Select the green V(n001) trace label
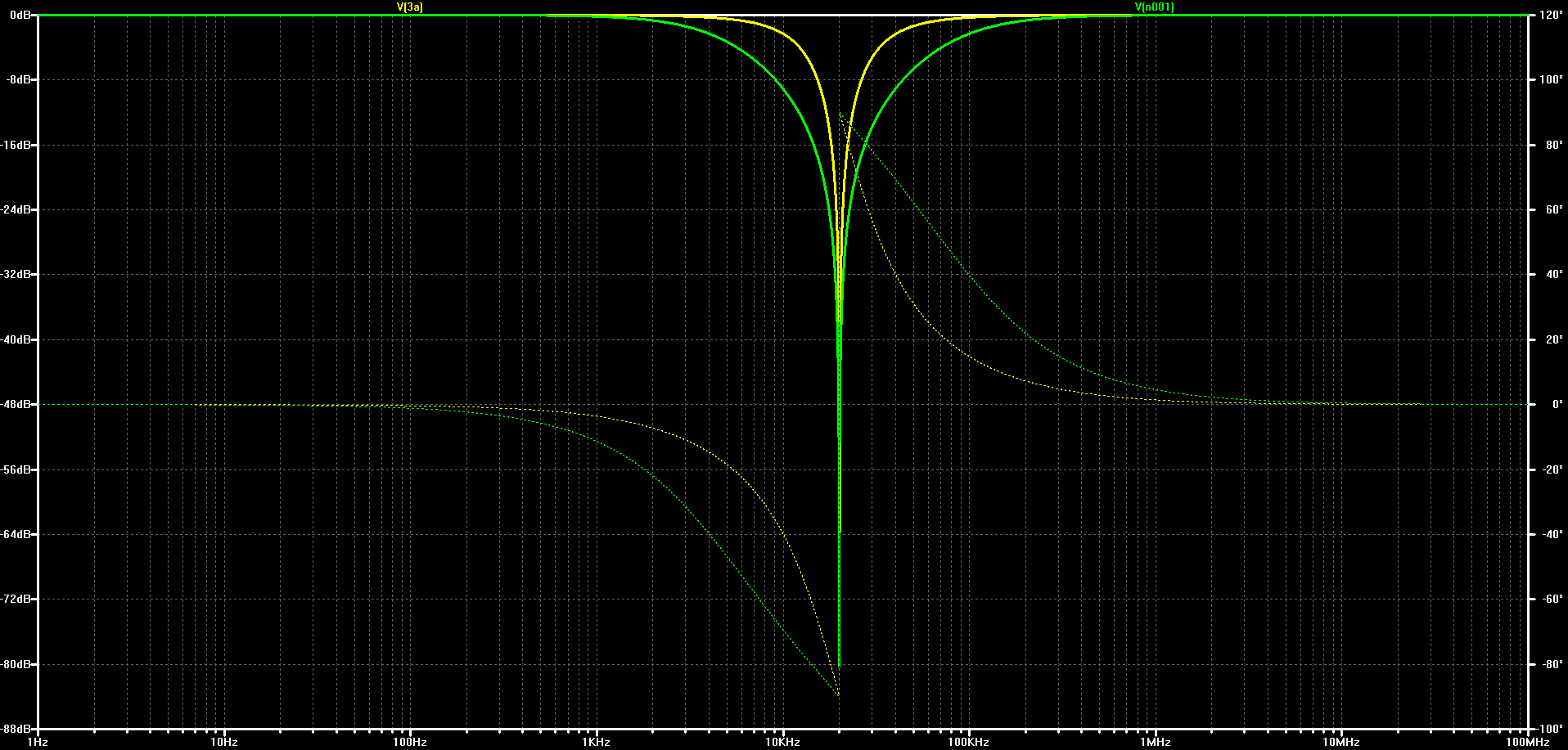 coord(1155,7)
